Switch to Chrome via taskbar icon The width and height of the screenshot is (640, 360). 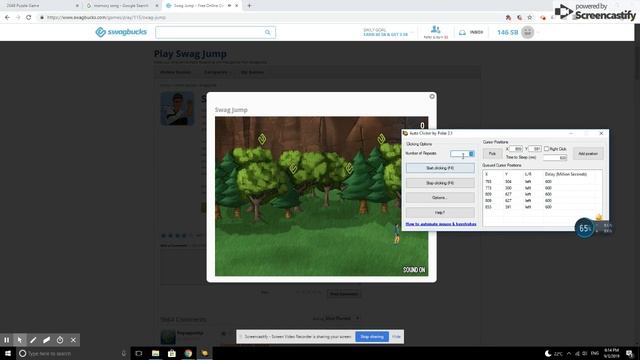pyautogui.click(x=188, y=353)
